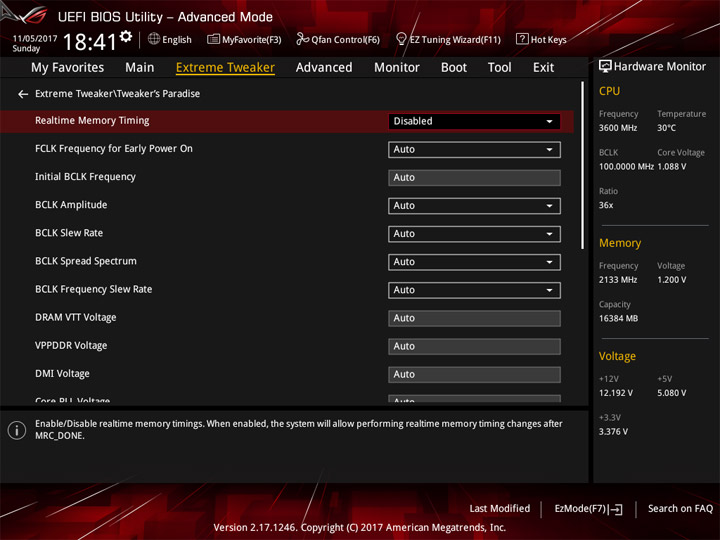The width and height of the screenshot is (720, 540).
Task: Click DMI Voltage input field
Action: coord(474,374)
